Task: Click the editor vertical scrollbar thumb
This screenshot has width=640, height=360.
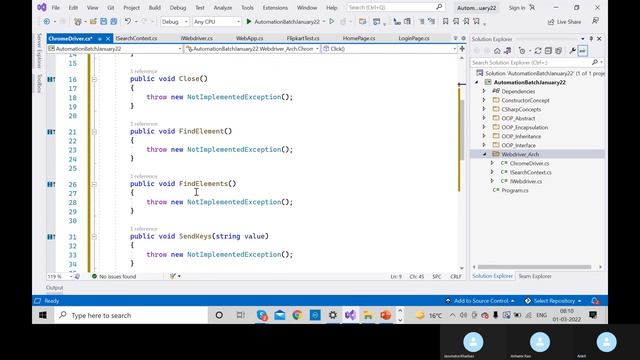Action: [462, 130]
